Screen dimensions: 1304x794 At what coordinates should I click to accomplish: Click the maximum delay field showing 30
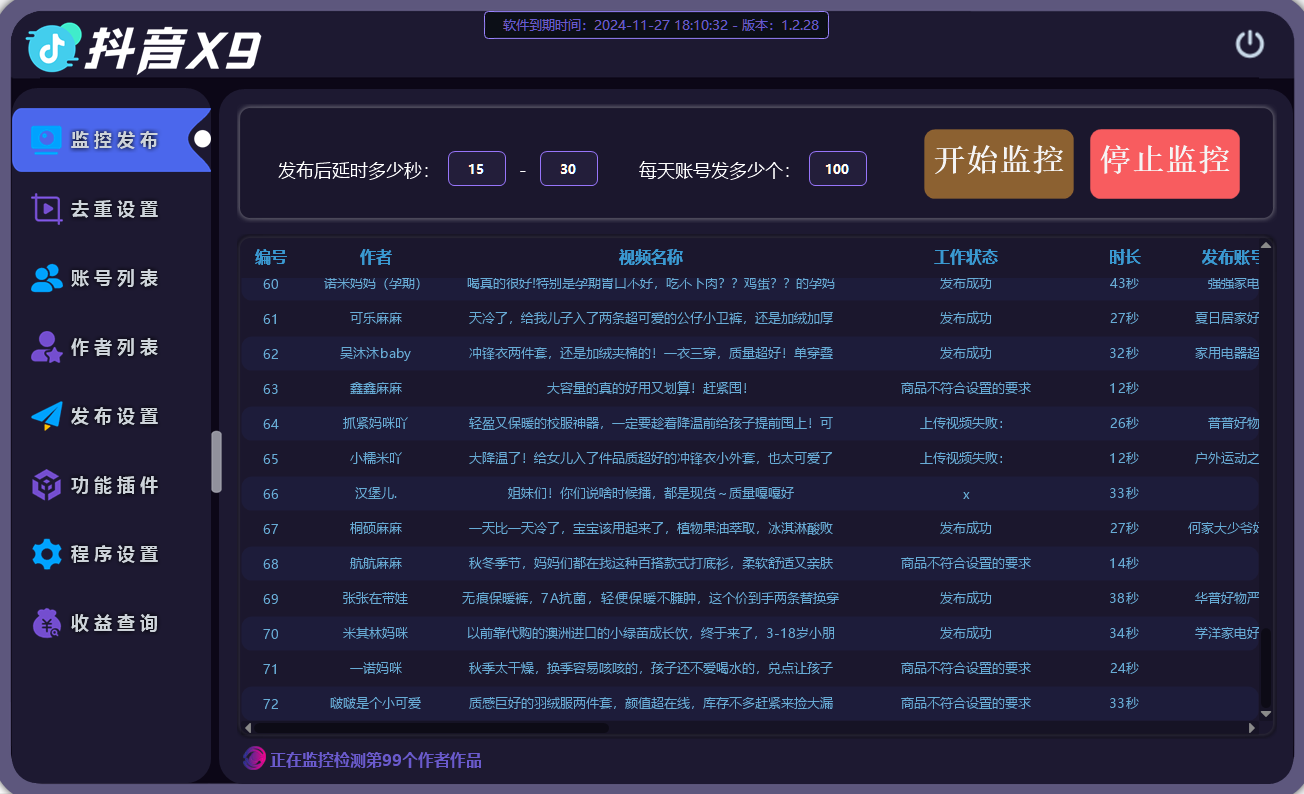pos(568,169)
